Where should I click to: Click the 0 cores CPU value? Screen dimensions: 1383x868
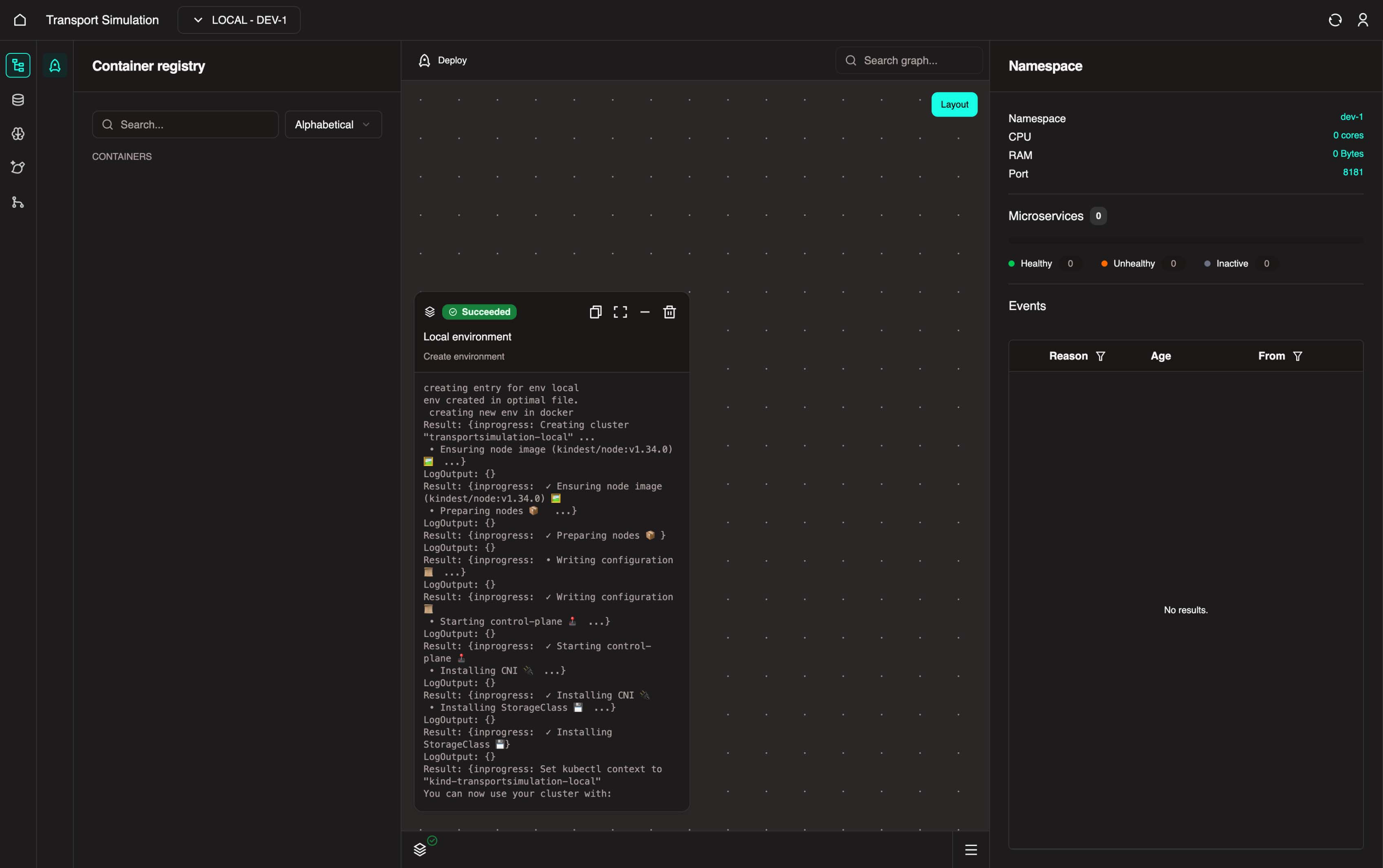[1348, 135]
